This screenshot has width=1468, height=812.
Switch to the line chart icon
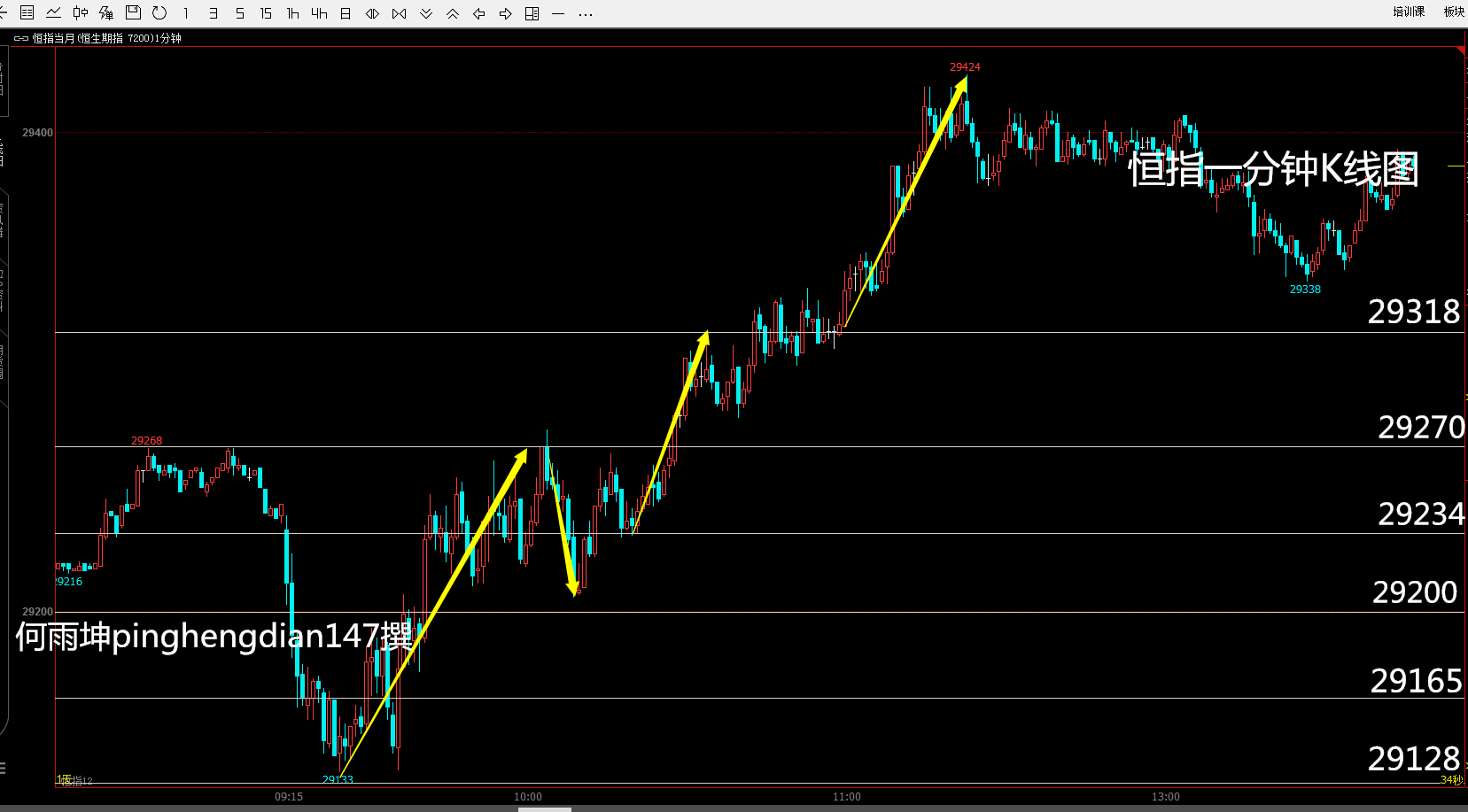[x=54, y=13]
